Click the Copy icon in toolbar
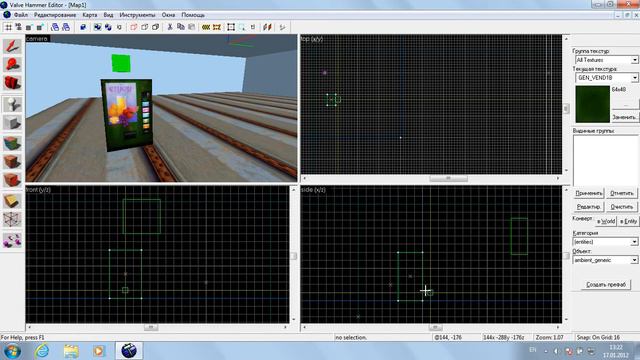Screen dimensions: 640x360 coord(180,27)
